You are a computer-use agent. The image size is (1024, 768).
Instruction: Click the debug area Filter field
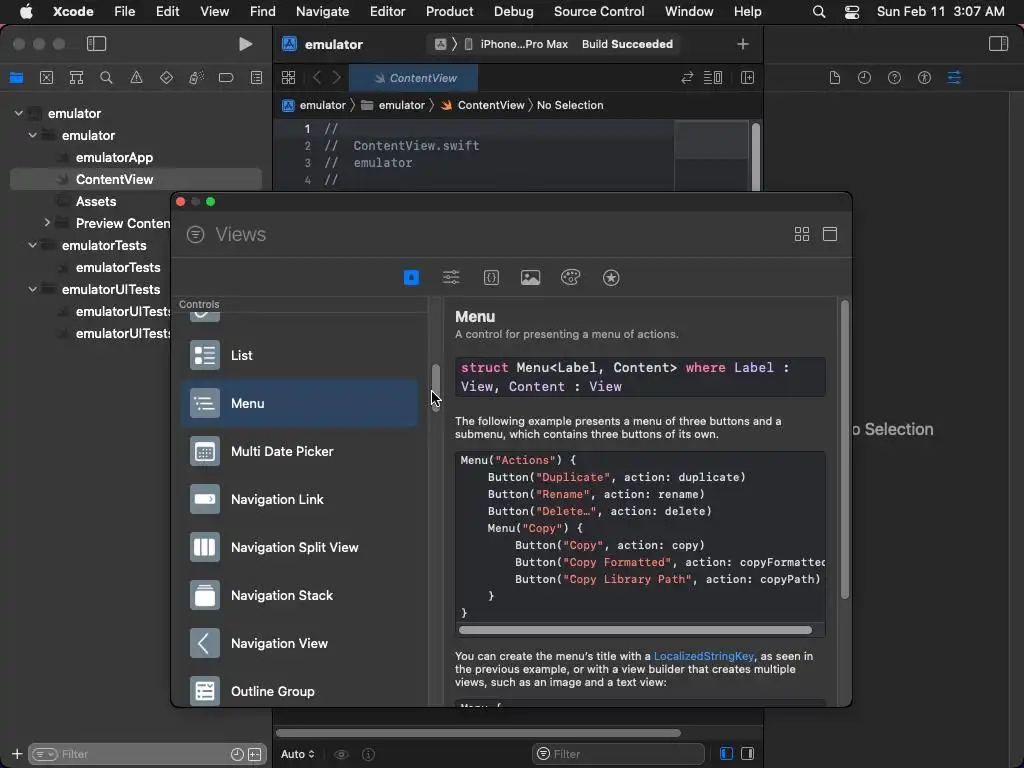(x=618, y=754)
